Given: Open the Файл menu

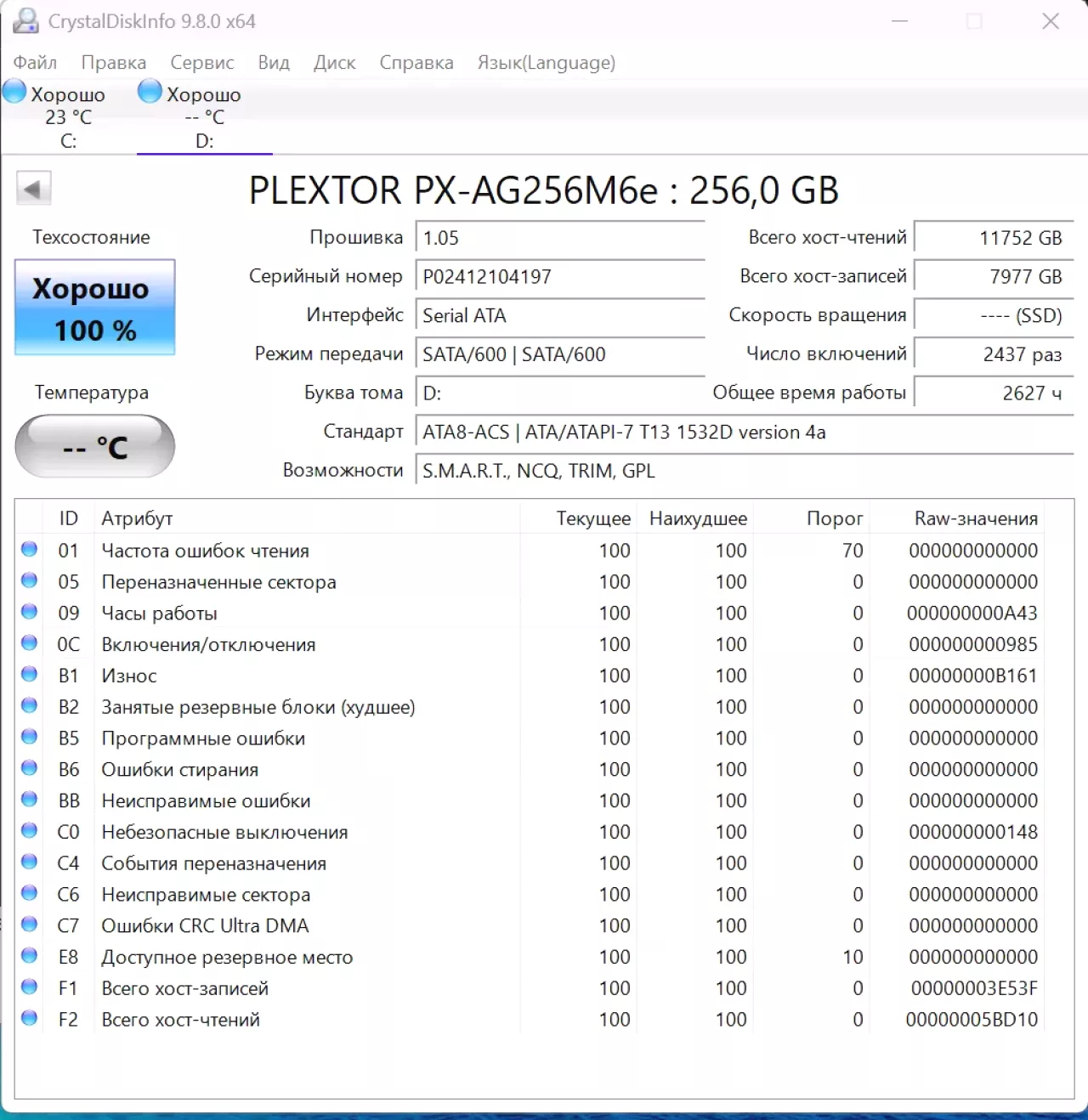Looking at the screenshot, I should pos(35,63).
